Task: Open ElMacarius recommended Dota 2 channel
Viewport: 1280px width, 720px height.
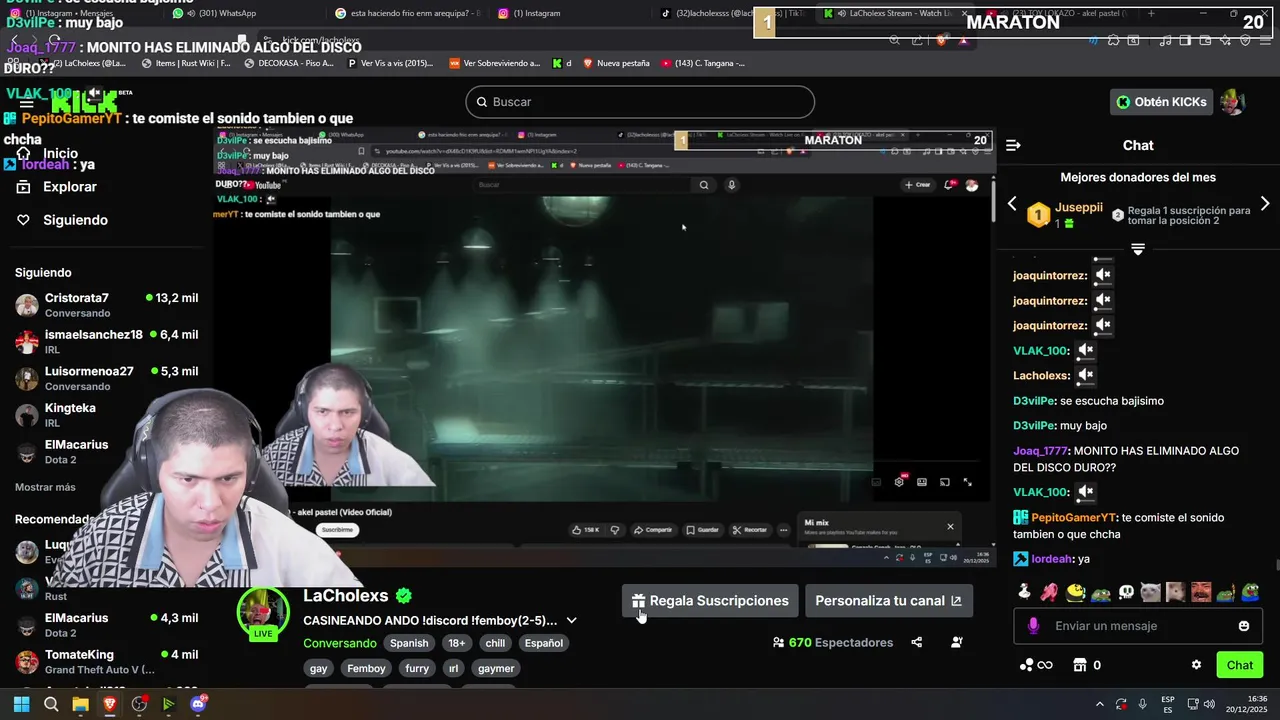Action: [x=107, y=625]
